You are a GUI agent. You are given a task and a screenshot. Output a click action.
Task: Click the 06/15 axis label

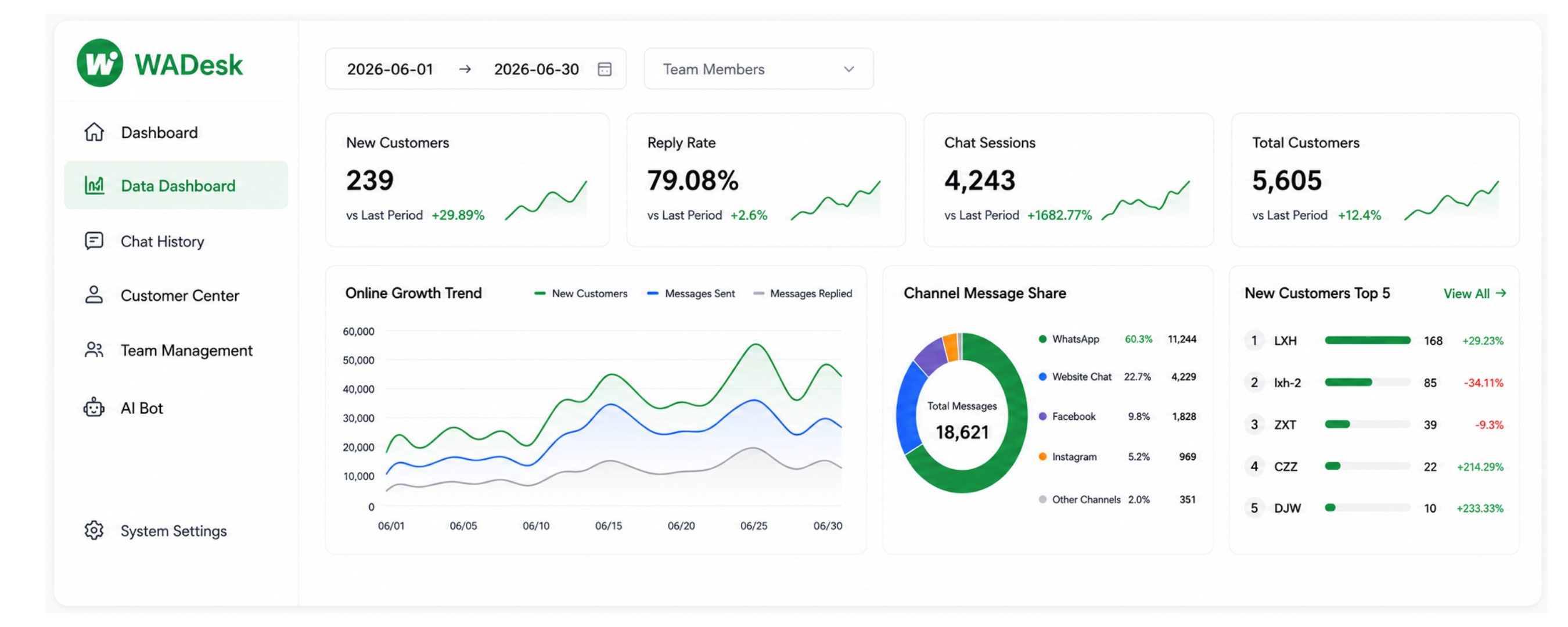[609, 526]
